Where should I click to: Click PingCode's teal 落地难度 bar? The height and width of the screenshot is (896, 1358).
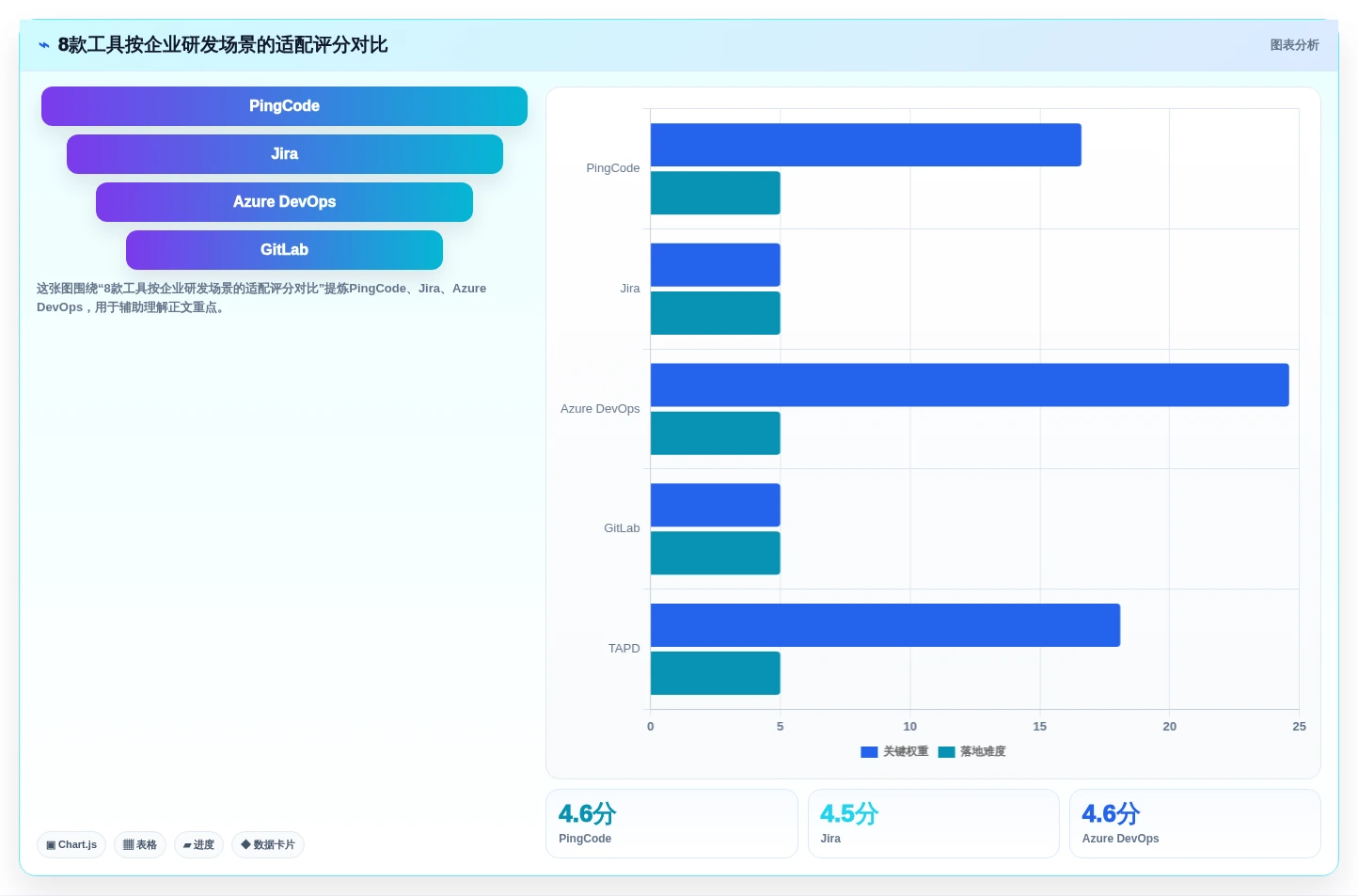[716, 193]
